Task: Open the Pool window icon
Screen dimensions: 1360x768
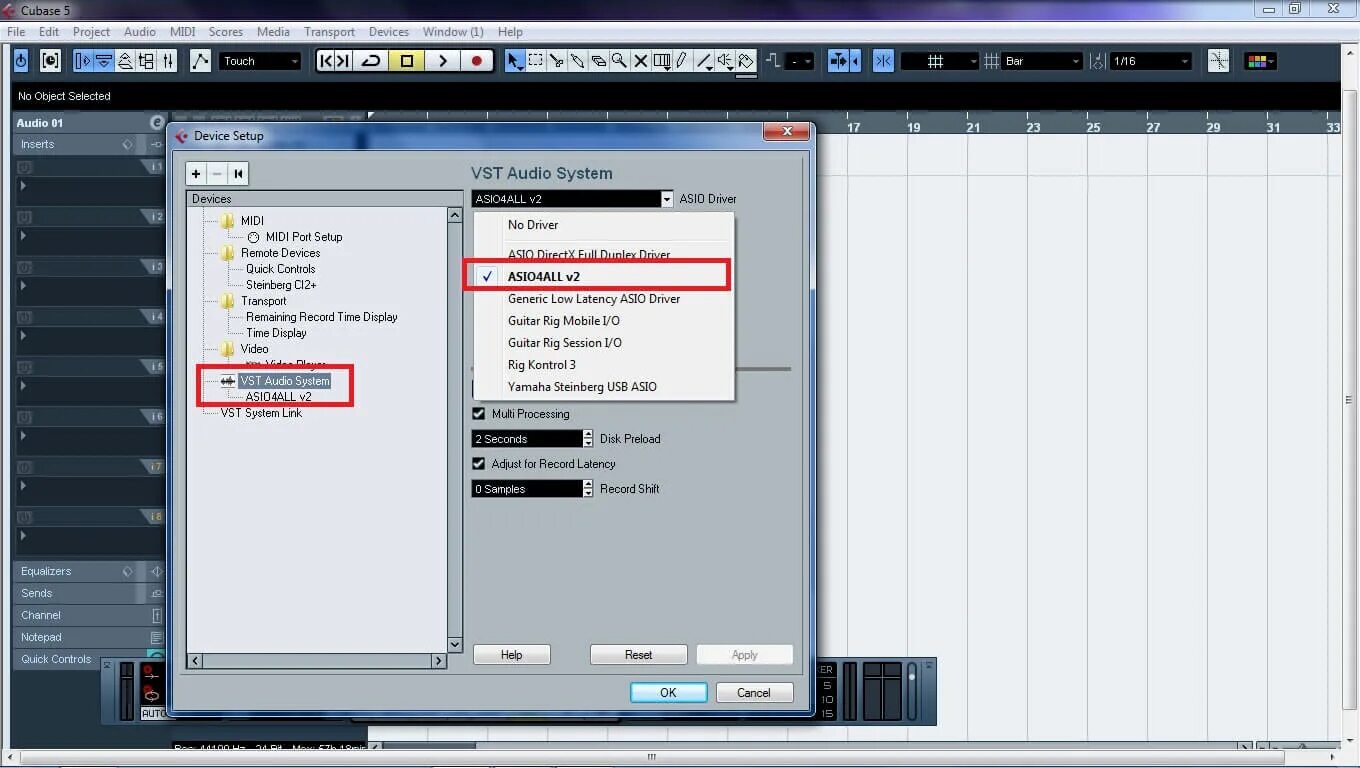Action: pyautogui.click(x=146, y=61)
